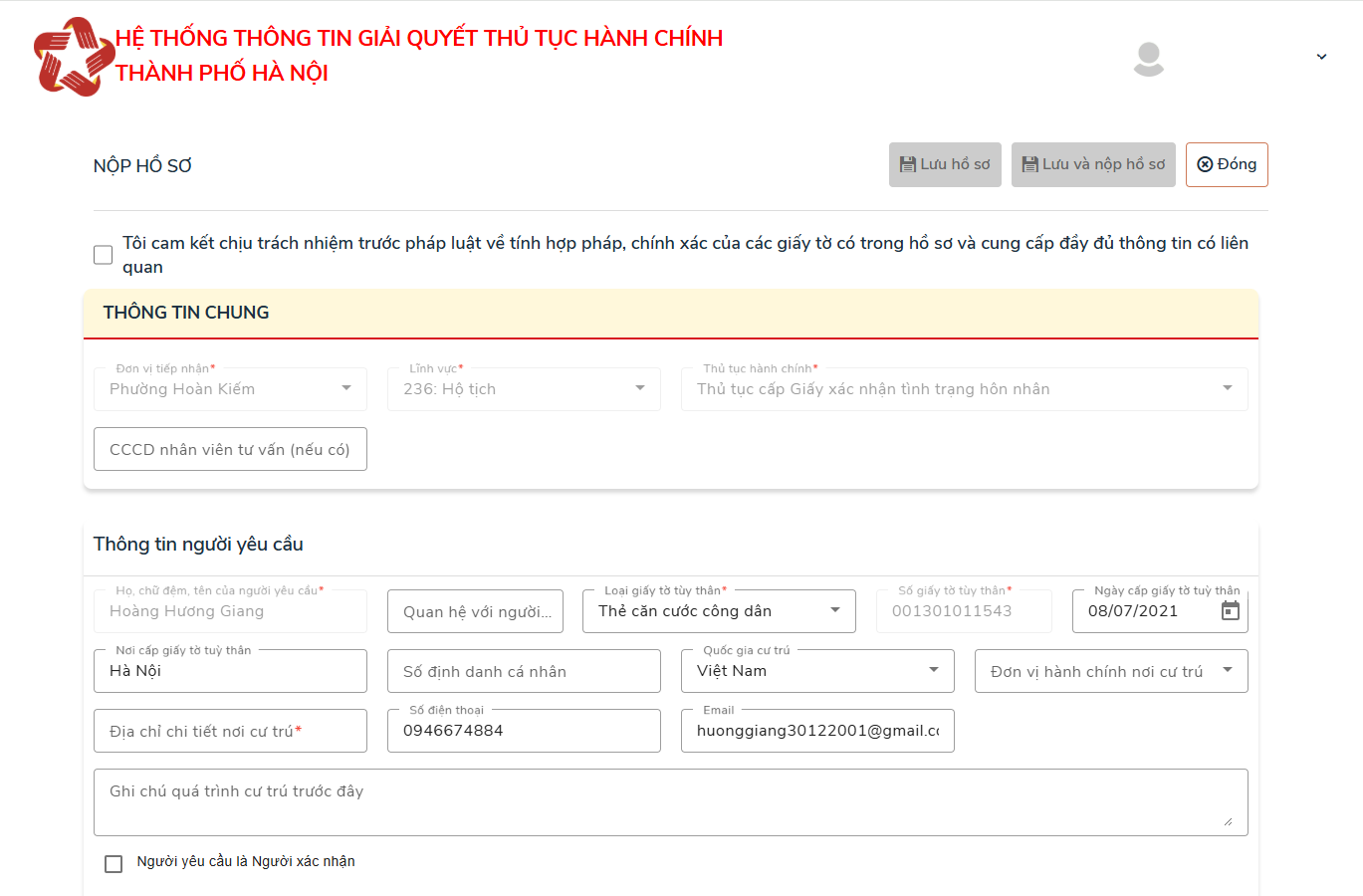
Task: Open the calendar date picker icon
Action: (1231, 611)
